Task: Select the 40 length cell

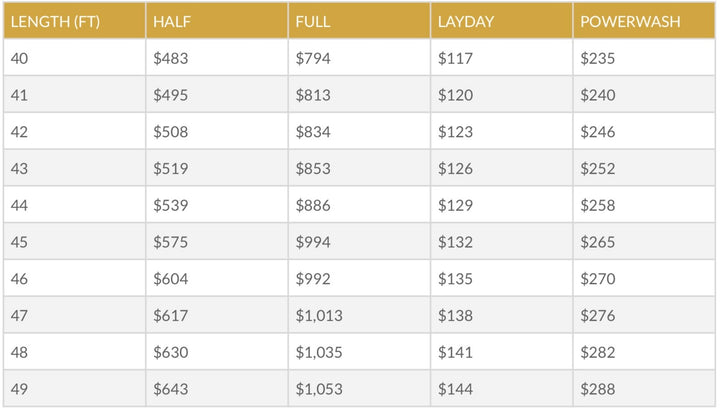Action: pyautogui.click(x=20, y=58)
